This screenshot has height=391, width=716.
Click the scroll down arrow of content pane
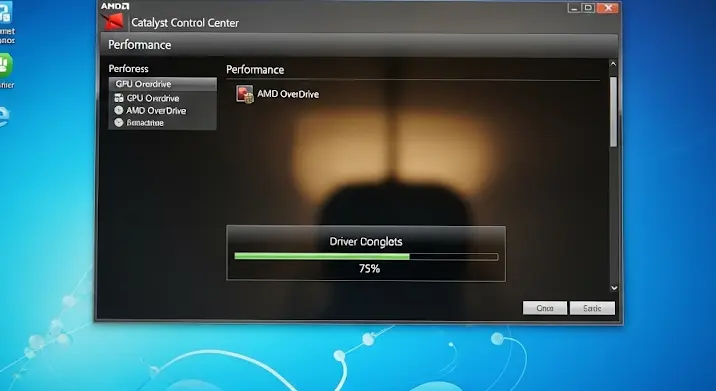pos(614,288)
